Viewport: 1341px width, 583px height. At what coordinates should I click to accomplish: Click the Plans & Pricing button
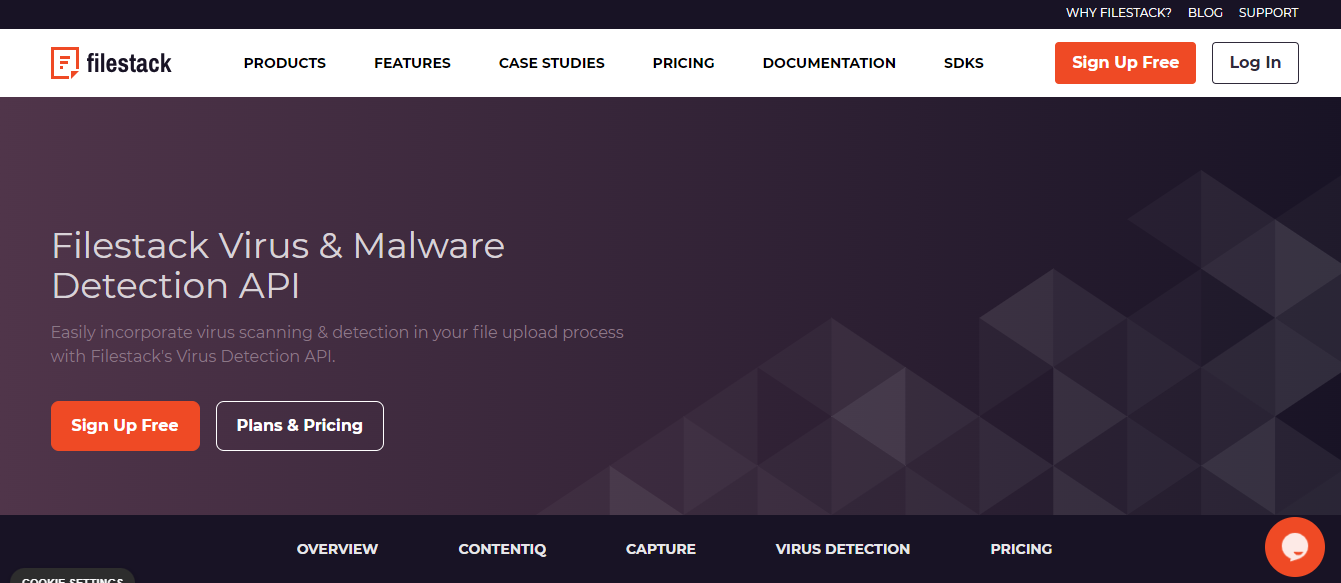pos(299,426)
